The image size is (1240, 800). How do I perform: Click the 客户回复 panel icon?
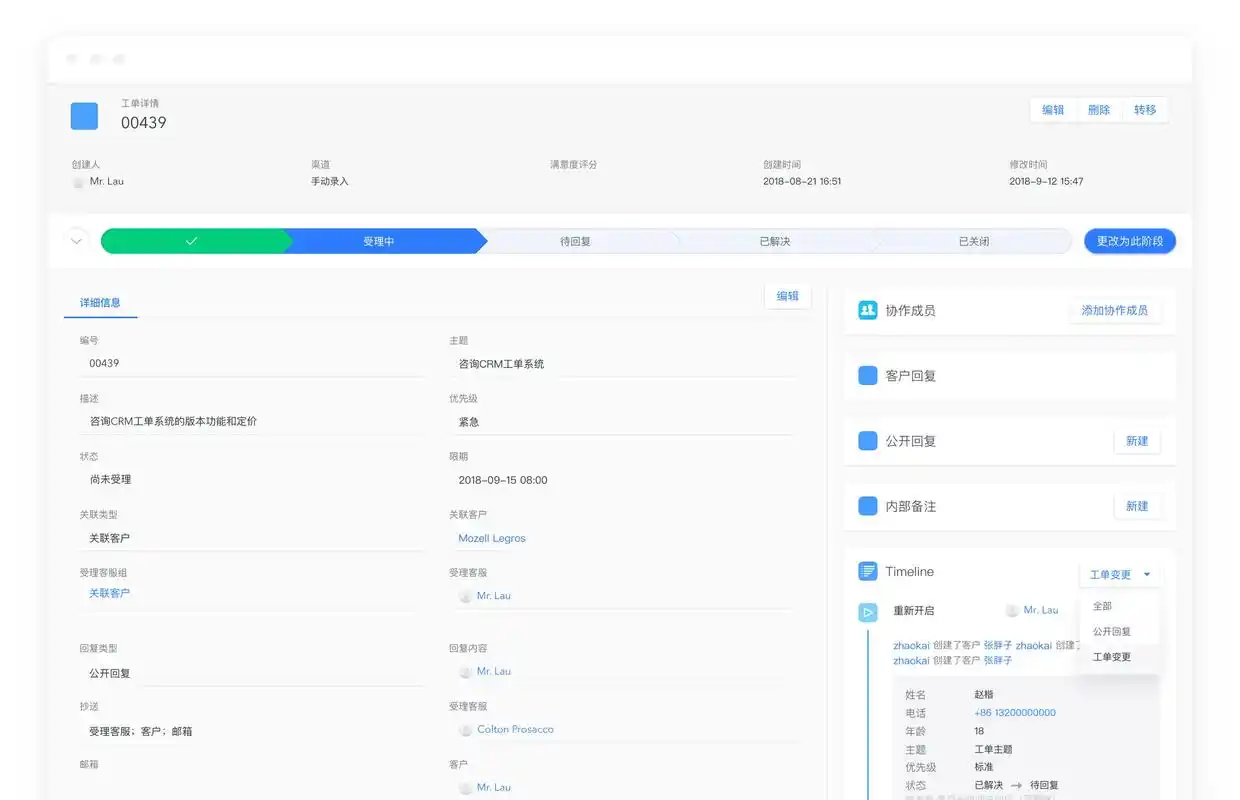click(865, 376)
